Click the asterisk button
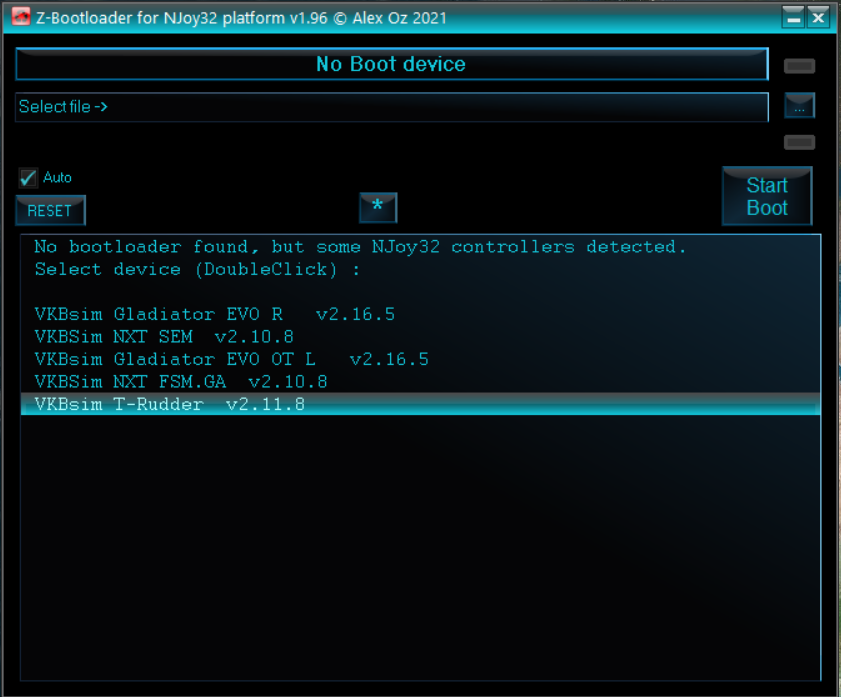This screenshot has width=841, height=697. (378, 207)
